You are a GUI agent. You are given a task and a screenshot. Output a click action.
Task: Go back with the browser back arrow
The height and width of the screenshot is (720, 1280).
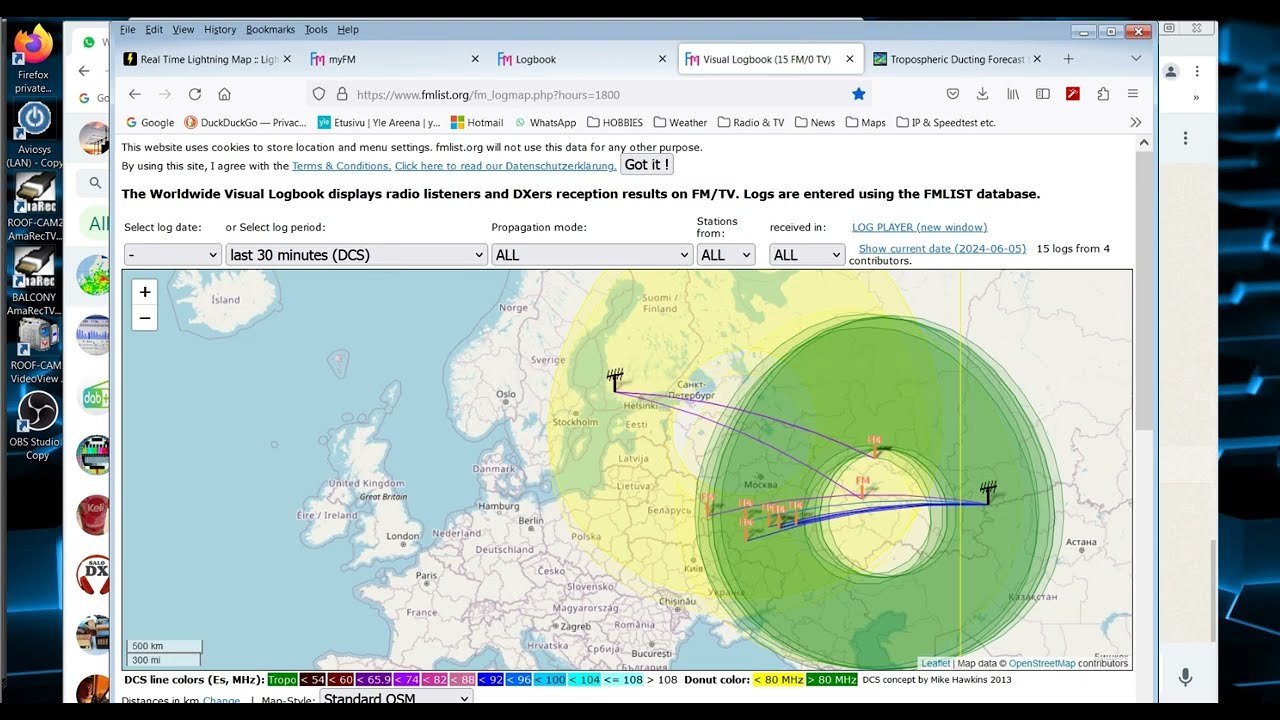click(x=135, y=94)
